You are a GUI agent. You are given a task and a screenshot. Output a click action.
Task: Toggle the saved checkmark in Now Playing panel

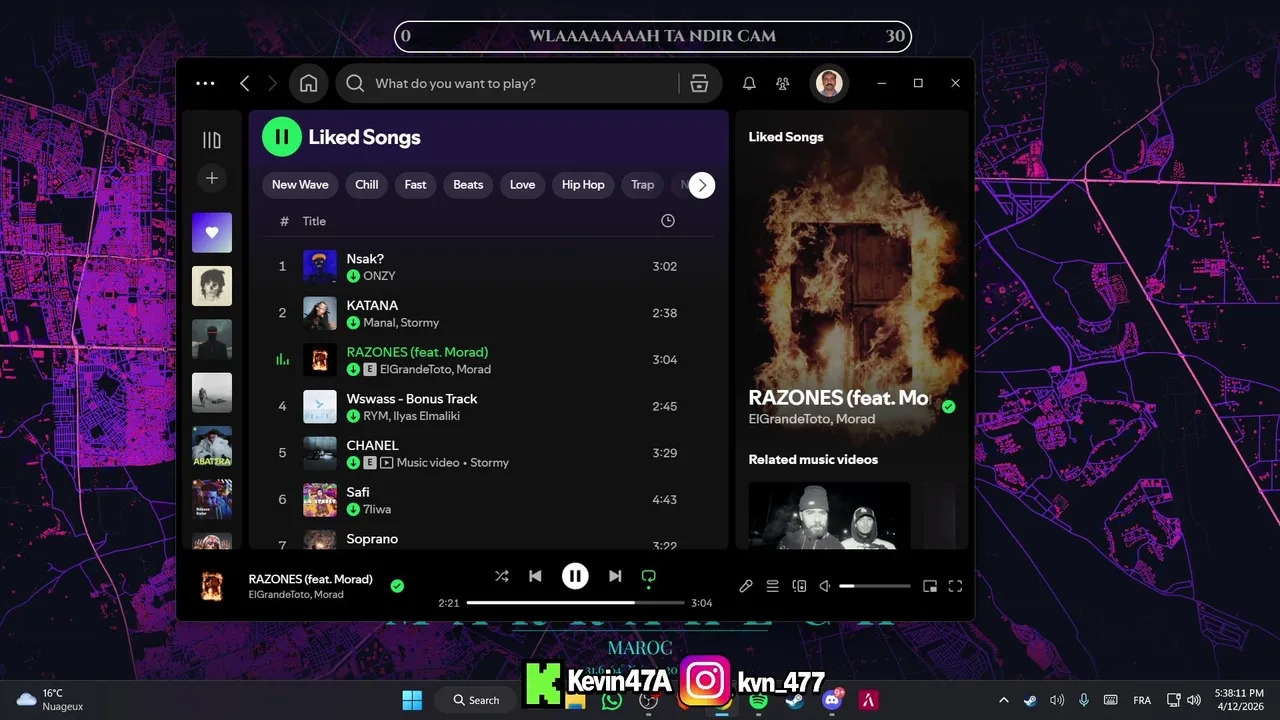(949, 407)
